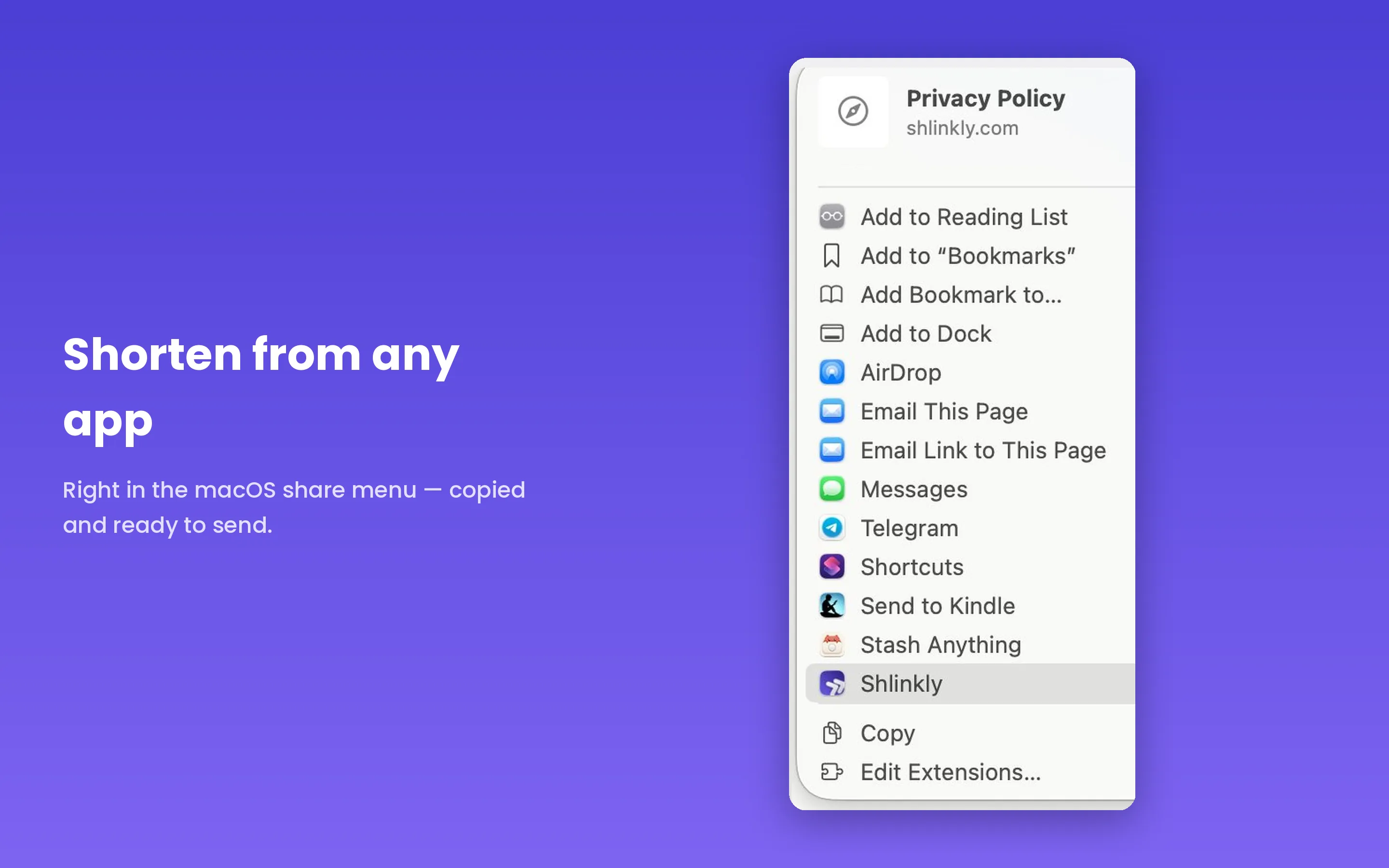Image resolution: width=1389 pixels, height=868 pixels.
Task: Click the open book icon for Add Bookmark to
Action: pyautogui.click(x=831, y=295)
